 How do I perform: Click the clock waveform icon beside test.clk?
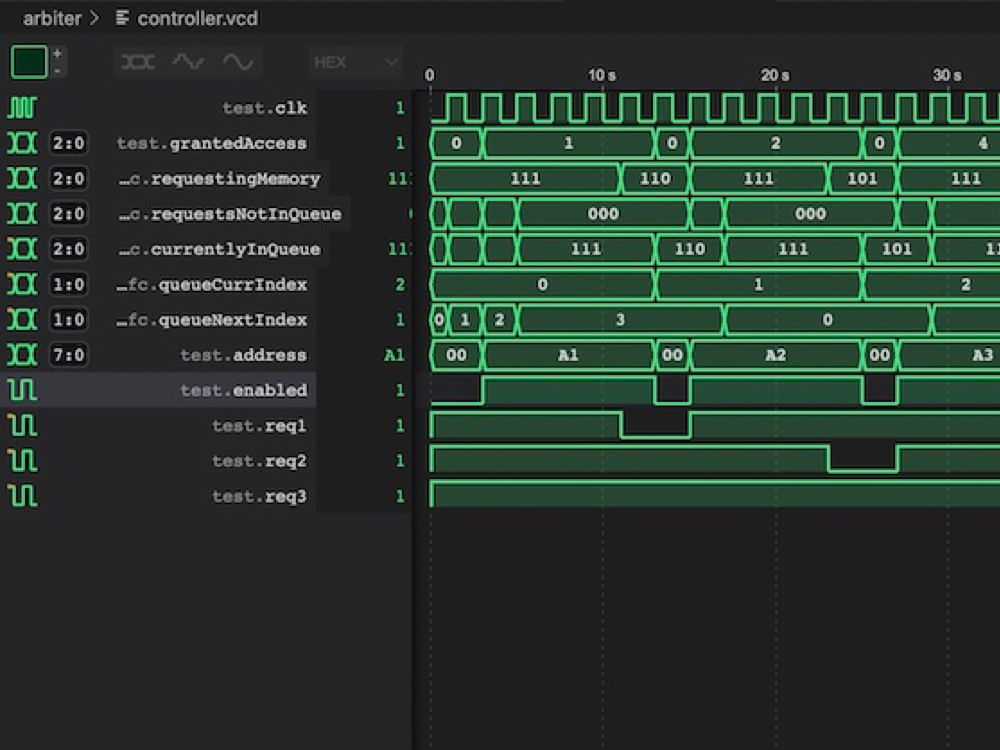click(x=21, y=107)
